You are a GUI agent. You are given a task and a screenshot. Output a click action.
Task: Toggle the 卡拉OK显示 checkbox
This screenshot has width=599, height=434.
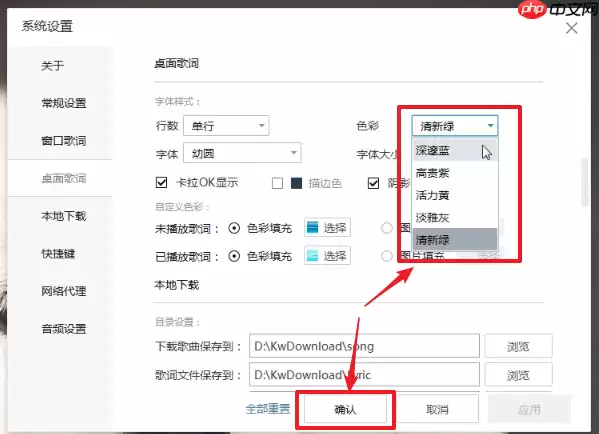click(162, 183)
